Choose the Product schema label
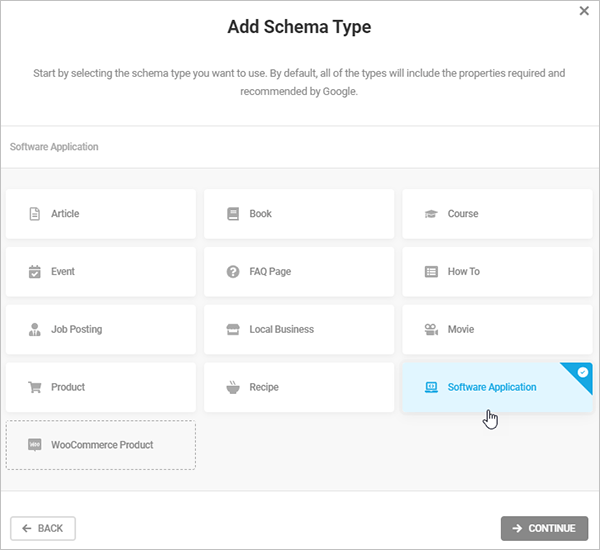600x550 pixels. point(68,387)
